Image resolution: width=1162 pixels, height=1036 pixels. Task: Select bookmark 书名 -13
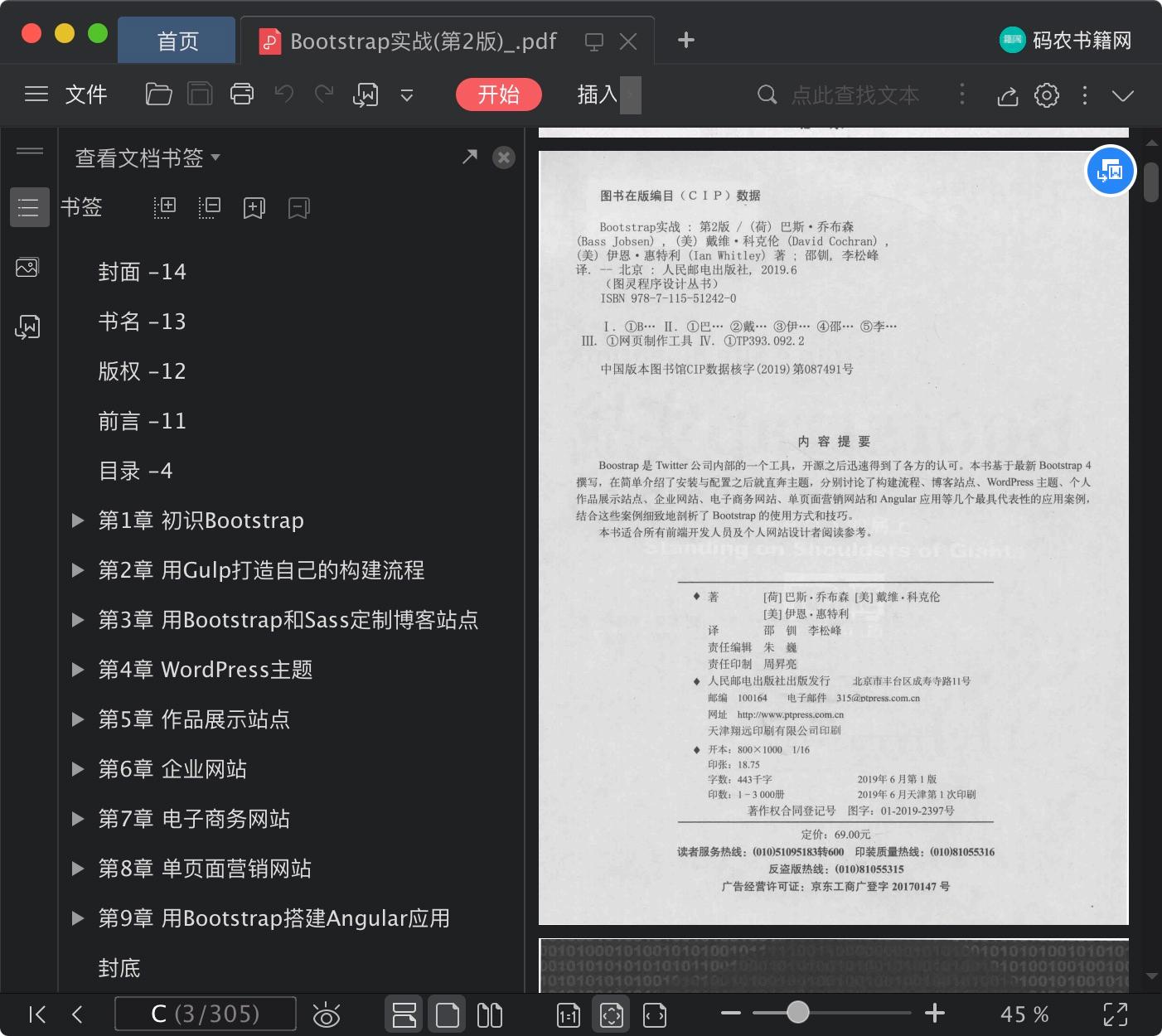143,322
